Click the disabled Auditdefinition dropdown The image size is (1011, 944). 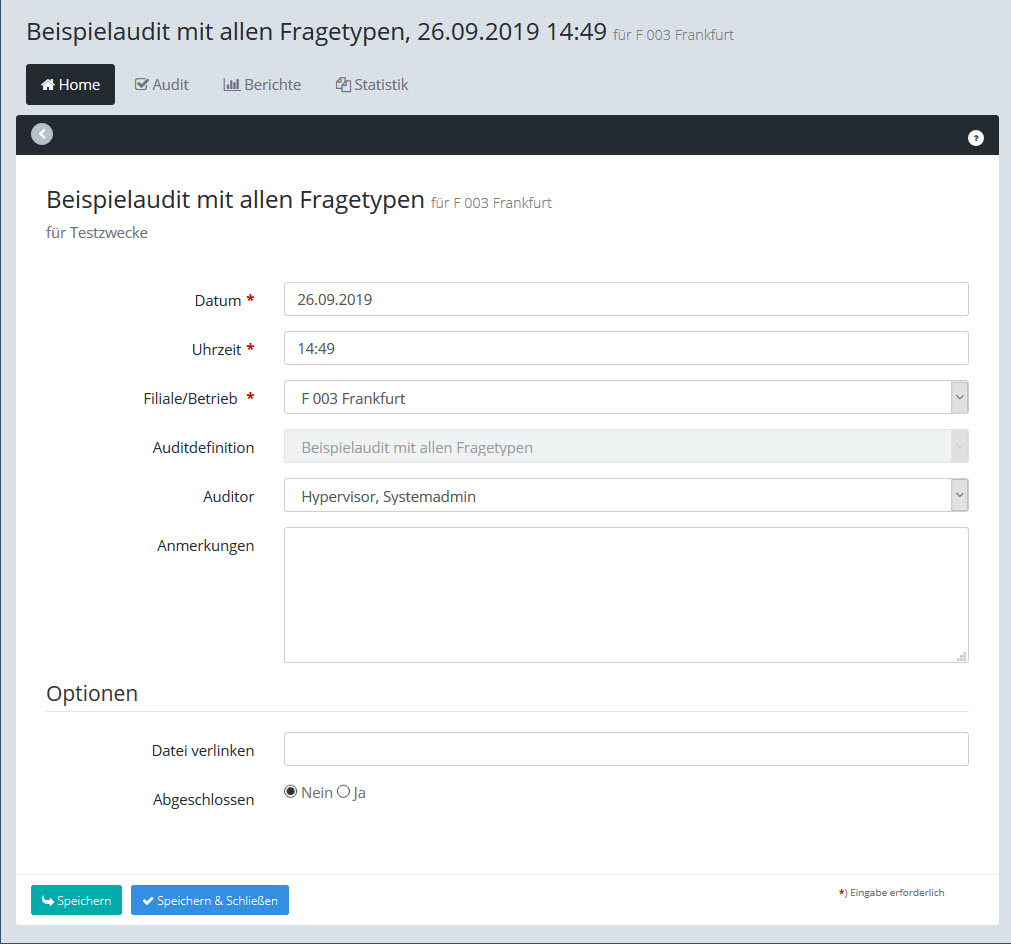pos(626,447)
